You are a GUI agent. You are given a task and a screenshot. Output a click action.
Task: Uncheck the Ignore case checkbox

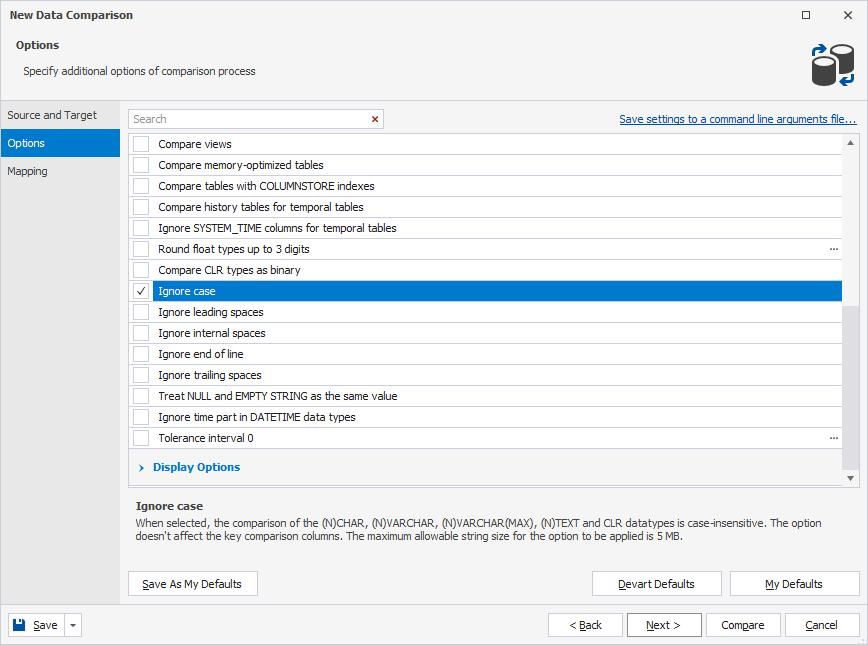[x=141, y=291]
